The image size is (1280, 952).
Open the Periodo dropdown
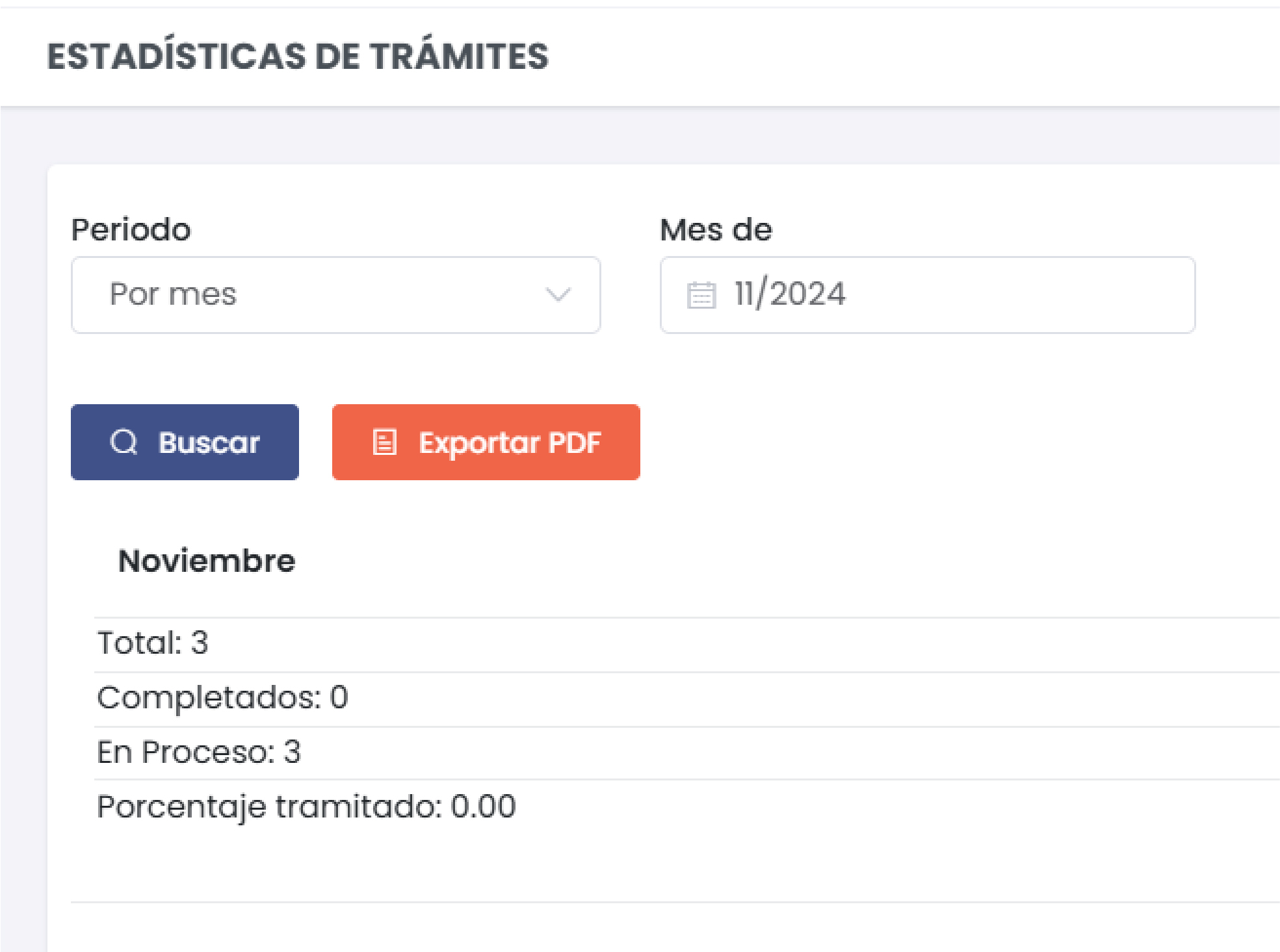[x=335, y=294]
